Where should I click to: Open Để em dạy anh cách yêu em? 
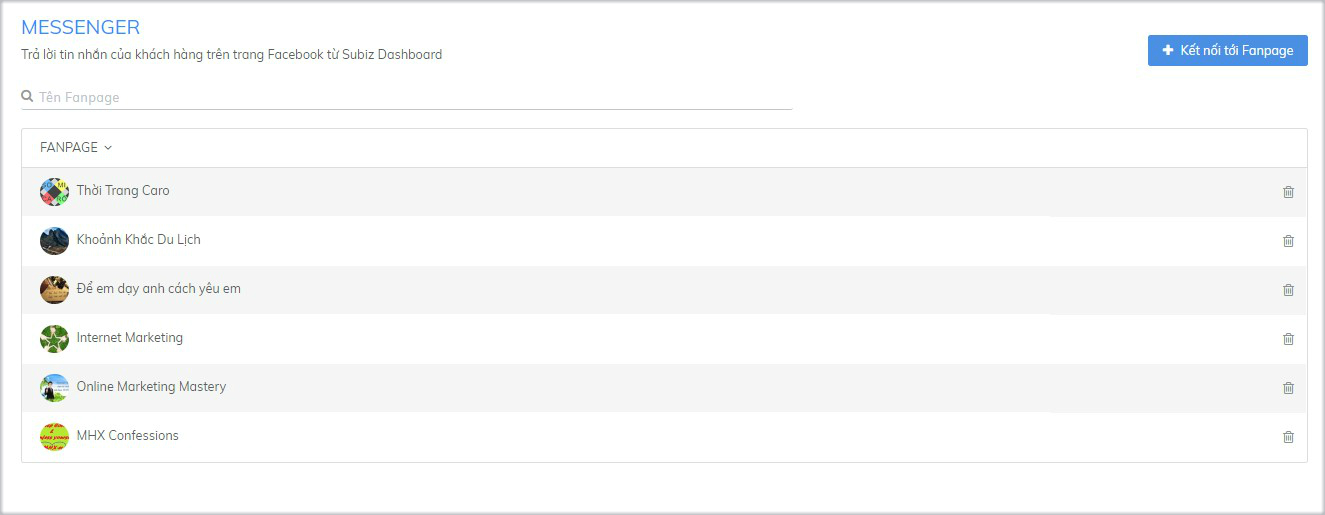[158, 289]
